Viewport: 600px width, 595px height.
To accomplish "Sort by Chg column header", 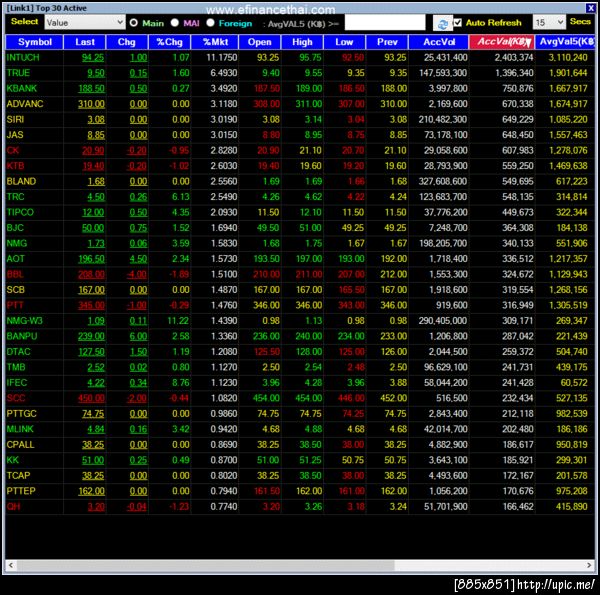I will 127,42.
